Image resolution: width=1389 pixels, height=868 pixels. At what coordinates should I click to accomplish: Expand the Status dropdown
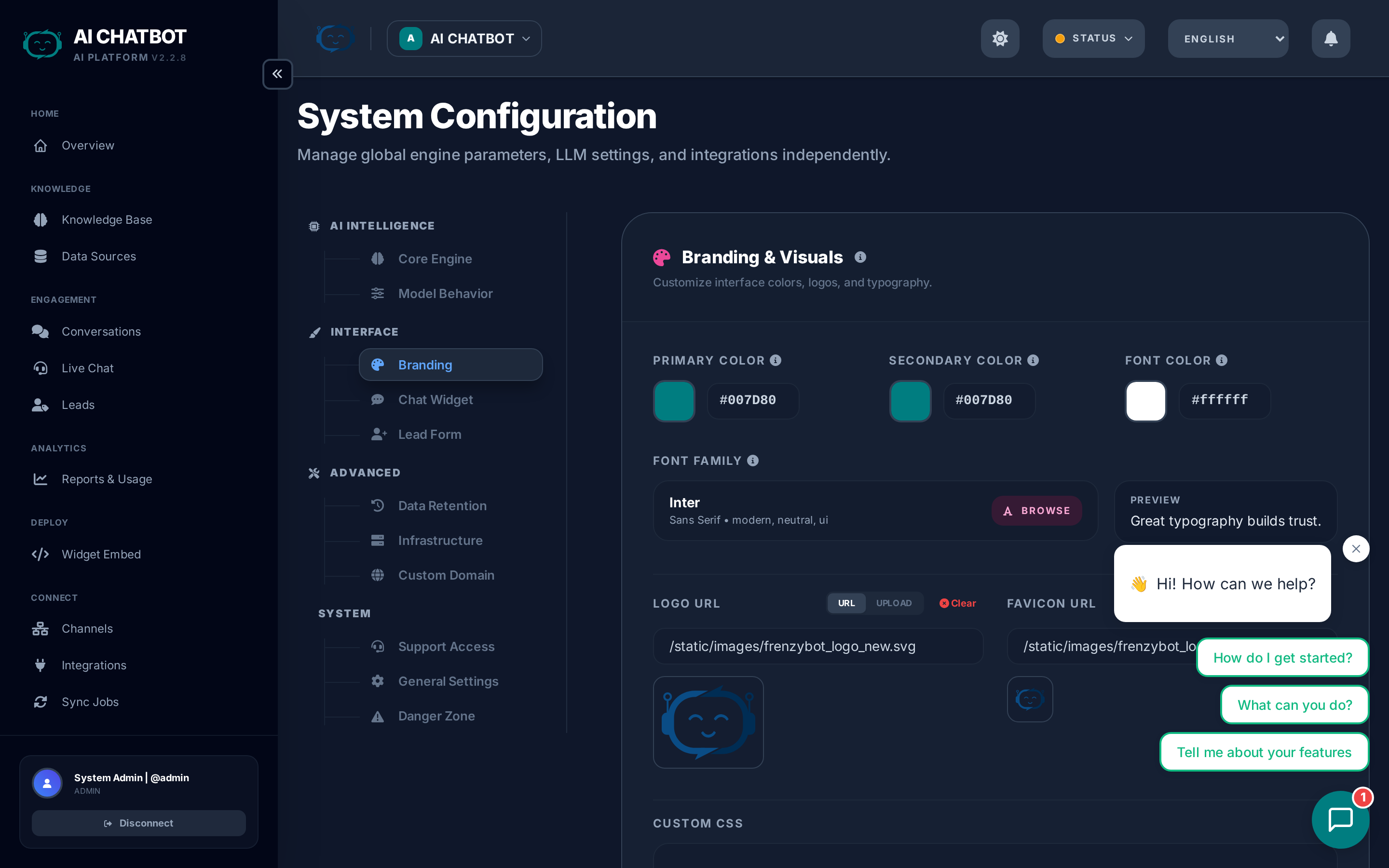click(1093, 39)
